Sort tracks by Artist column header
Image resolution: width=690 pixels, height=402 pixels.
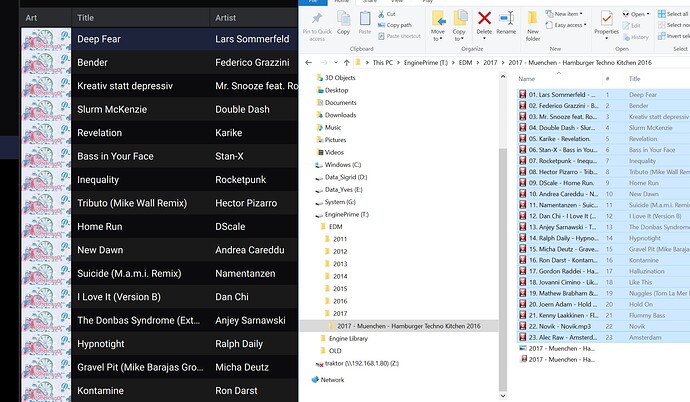(225, 18)
